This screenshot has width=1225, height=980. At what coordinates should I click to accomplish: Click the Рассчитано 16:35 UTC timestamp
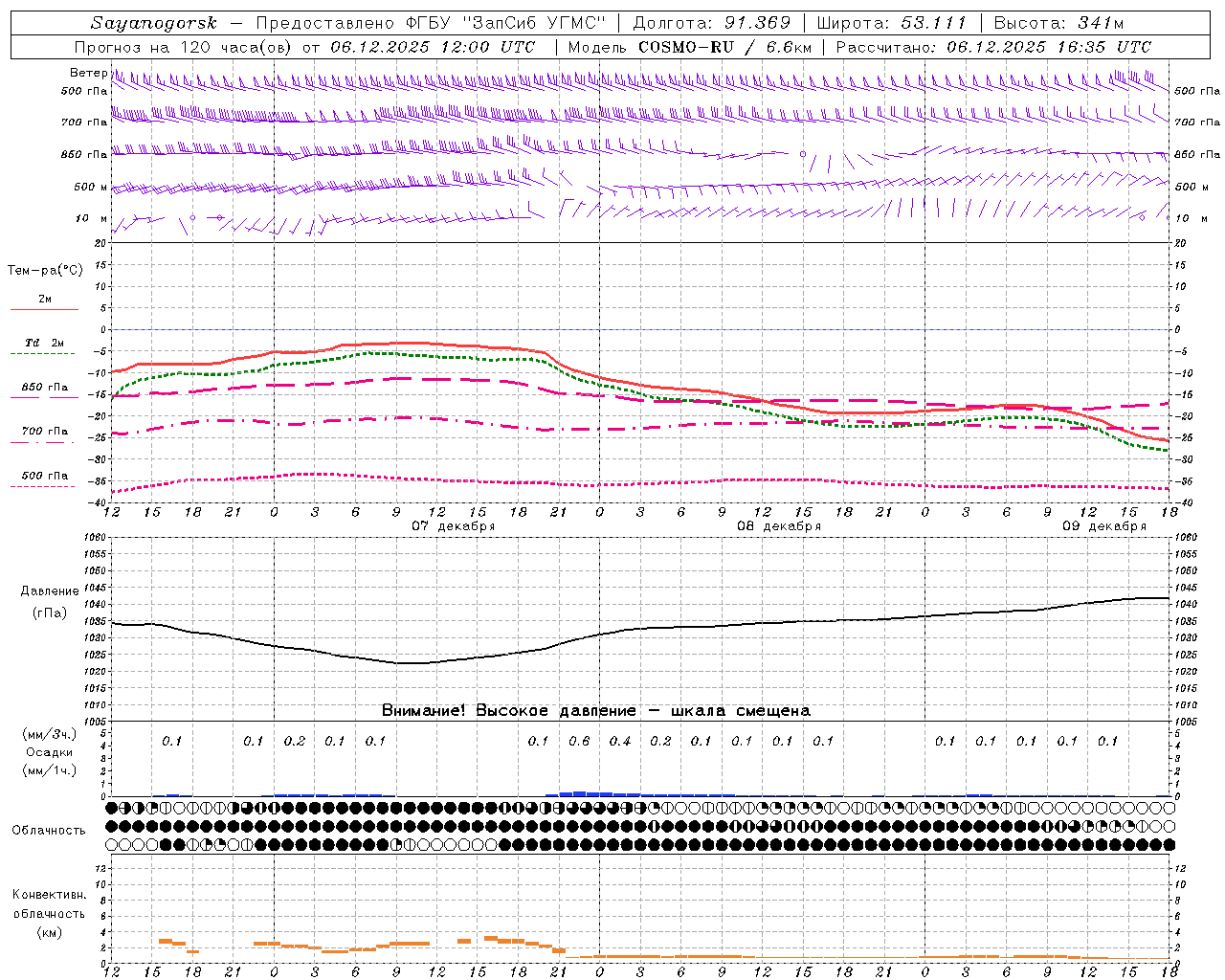click(993, 47)
